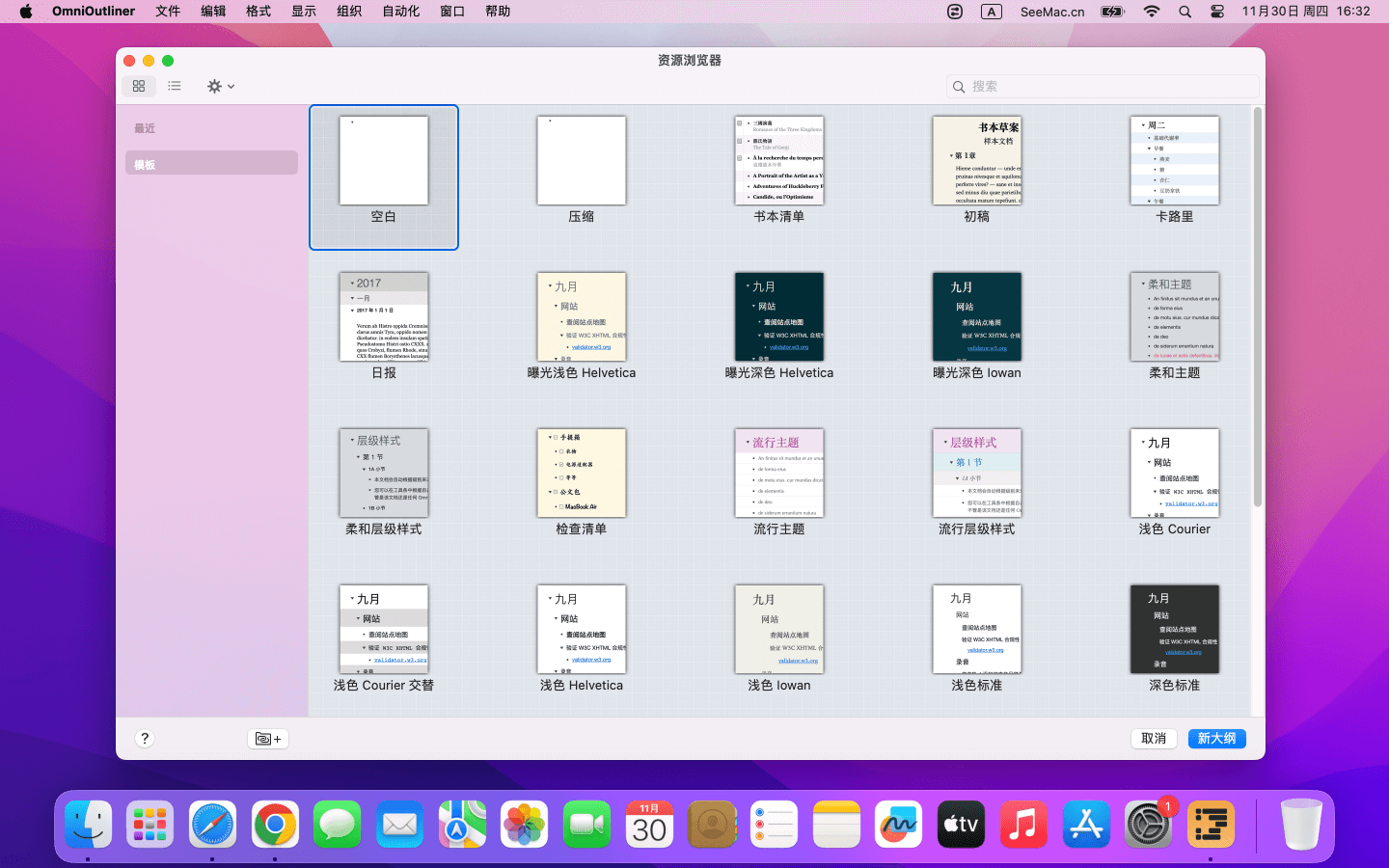Select the 流行层级样式 template
This screenshot has width=1389, height=868.
977,473
